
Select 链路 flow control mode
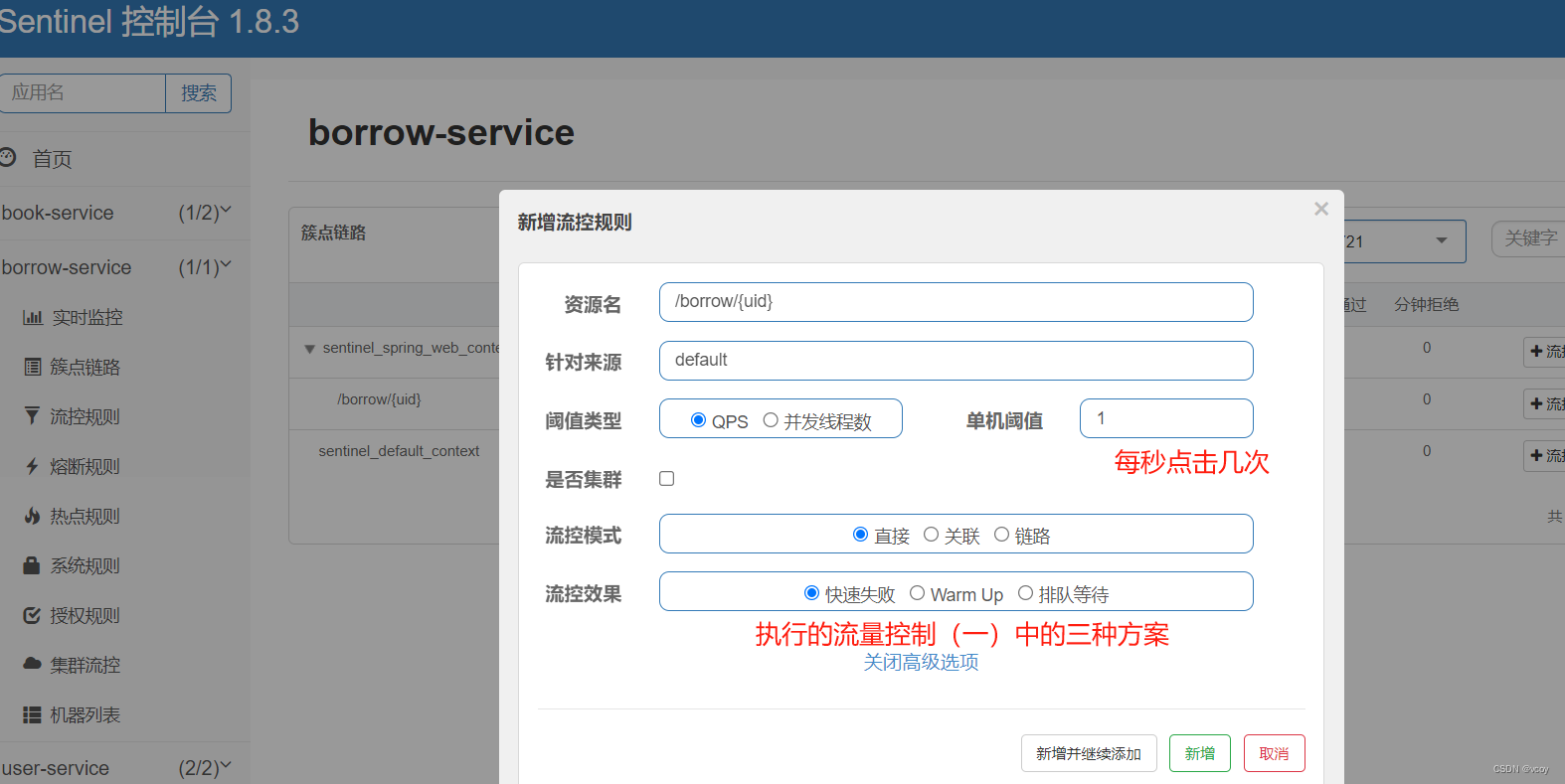(1002, 535)
